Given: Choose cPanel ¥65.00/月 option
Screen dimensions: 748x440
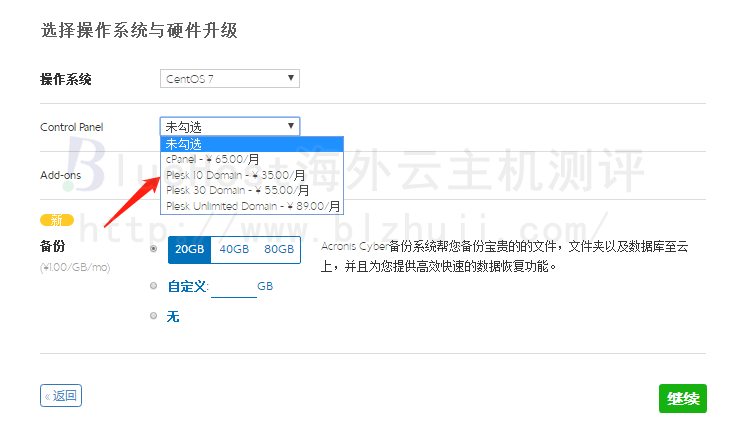Looking at the screenshot, I should point(252,159).
